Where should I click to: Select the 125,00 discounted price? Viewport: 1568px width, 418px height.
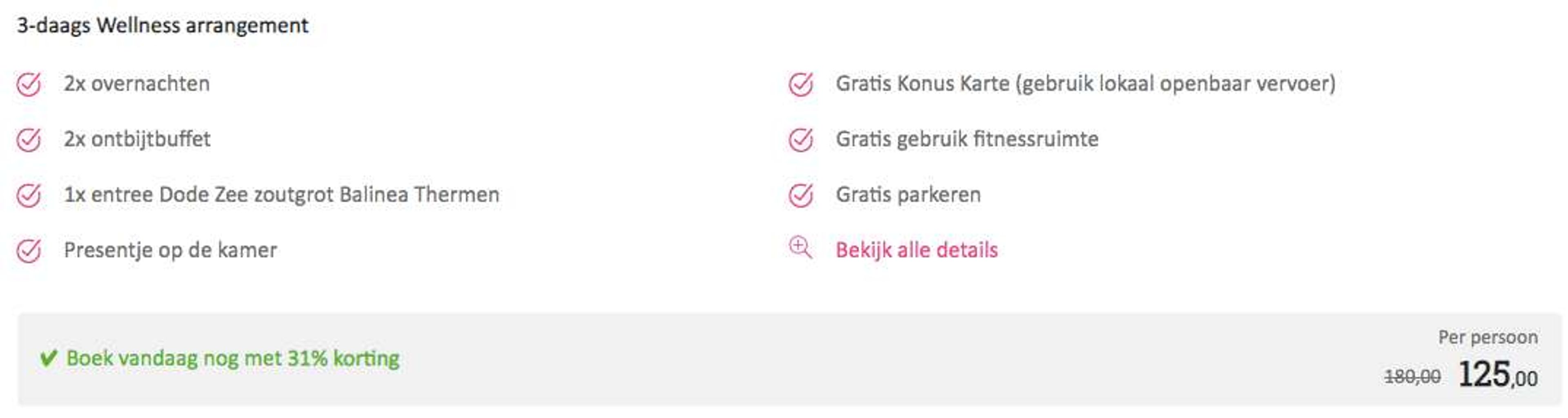point(1498,375)
